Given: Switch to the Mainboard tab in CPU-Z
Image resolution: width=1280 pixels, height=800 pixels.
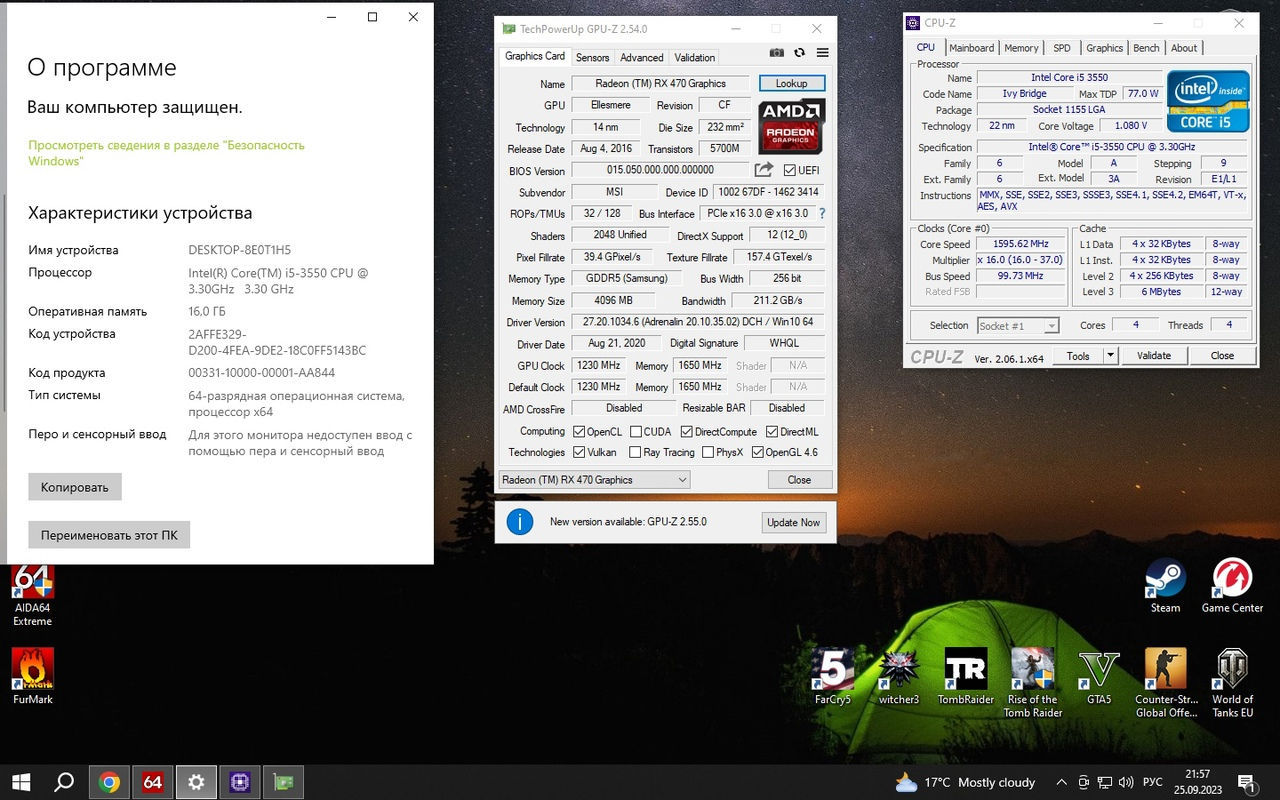Looking at the screenshot, I should click(972, 48).
